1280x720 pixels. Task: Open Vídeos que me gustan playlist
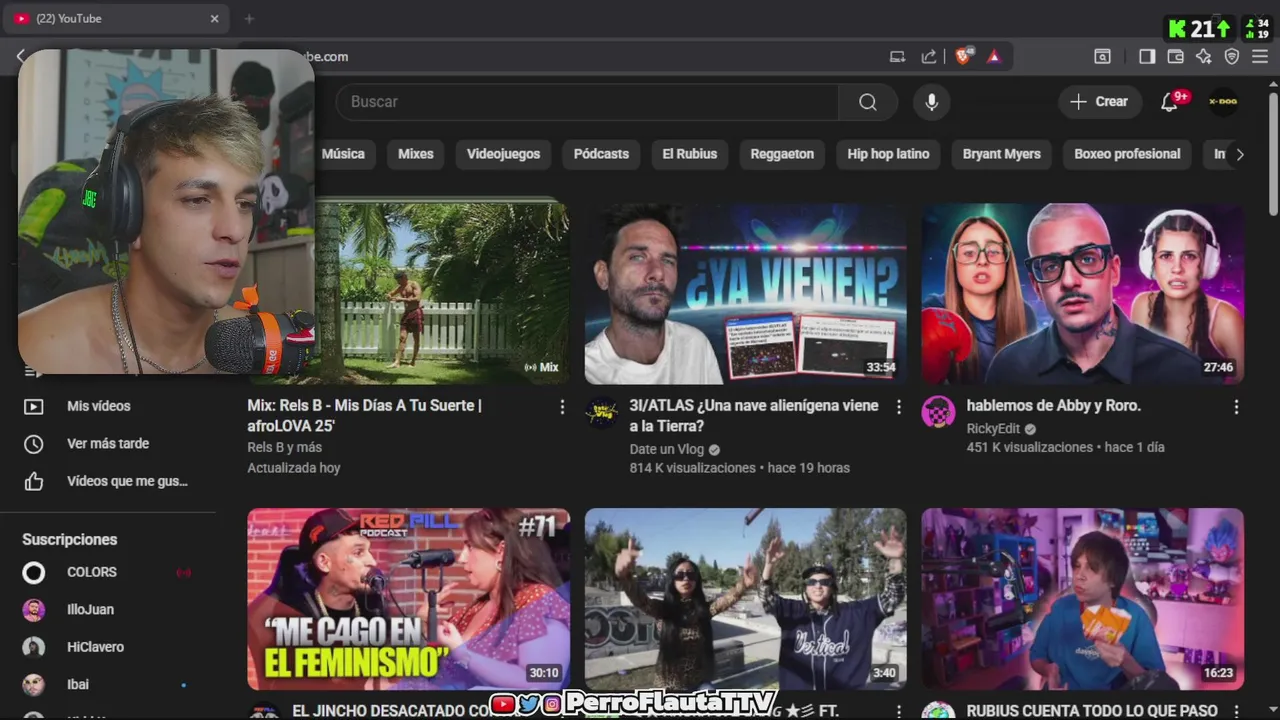coord(127,482)
